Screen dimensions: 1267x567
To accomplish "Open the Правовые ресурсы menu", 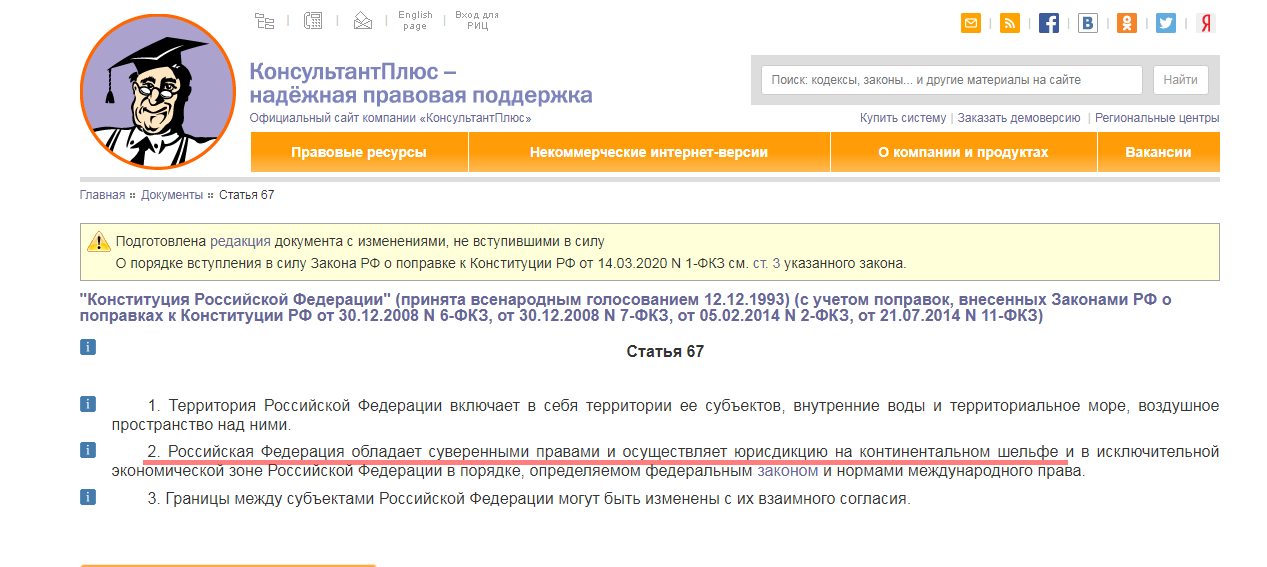I will pos(358,153).
